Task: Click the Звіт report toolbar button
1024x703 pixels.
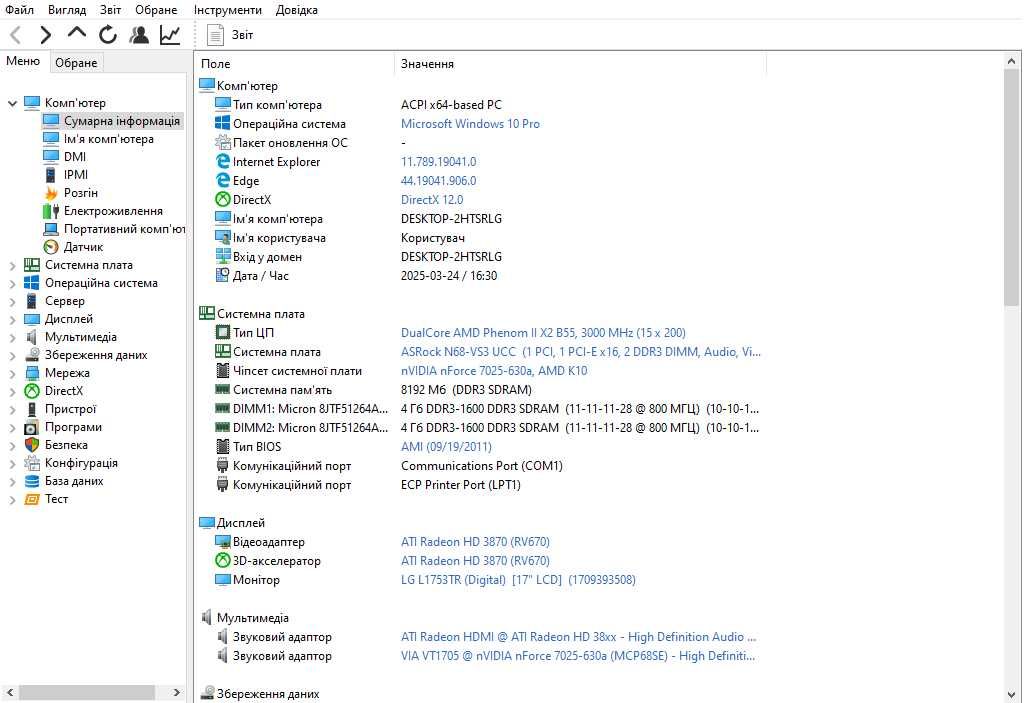Action: (230, 35)
